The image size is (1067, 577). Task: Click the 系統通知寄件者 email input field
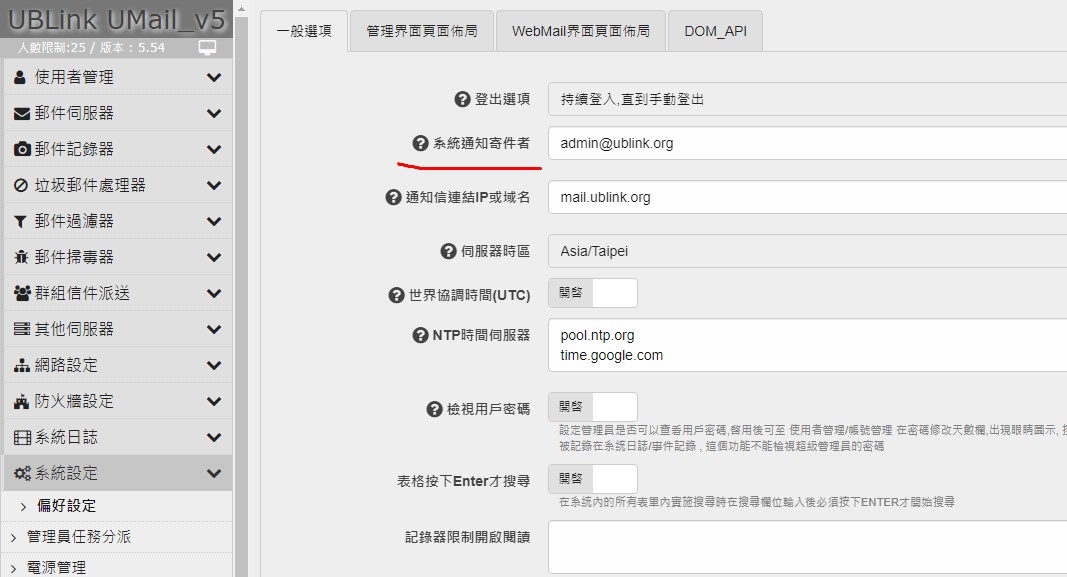(x=806, y=143)
